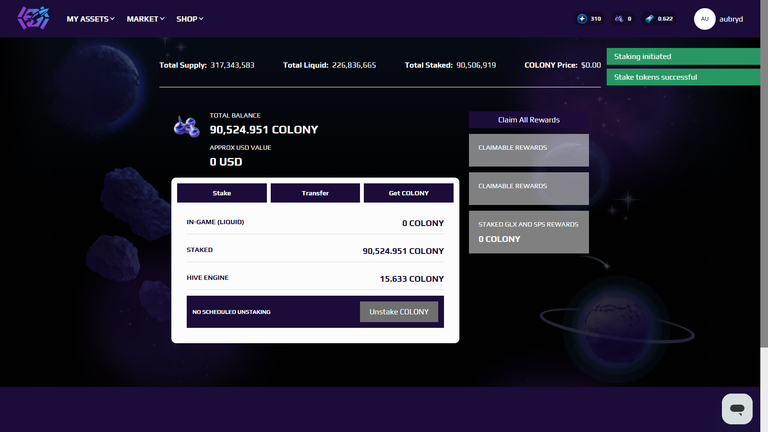
Task: Open the chat support bubble icon
Action: [x=737, y=408]
